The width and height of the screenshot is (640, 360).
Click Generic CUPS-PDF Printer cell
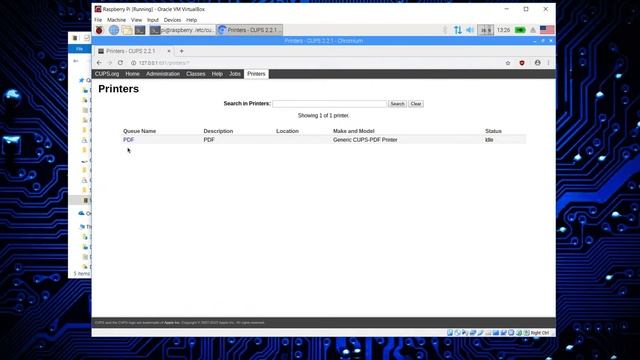[x=365, y=140]
